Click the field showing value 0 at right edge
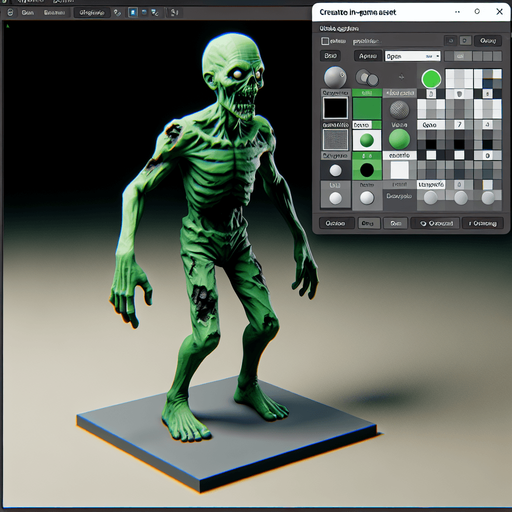The image size is (512, 512). 488,155
